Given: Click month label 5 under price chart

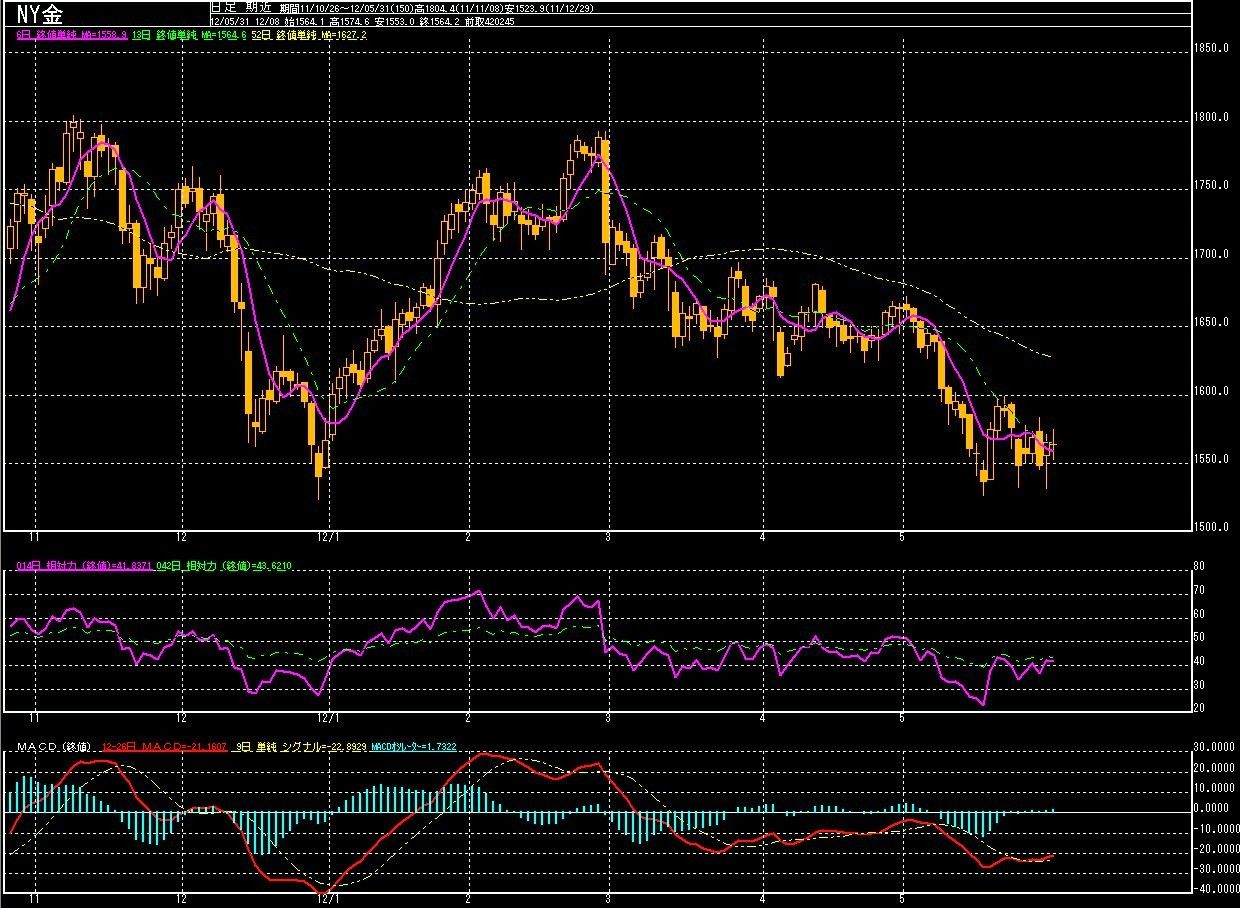Looking at the screenshot, I should click(902, 537).
